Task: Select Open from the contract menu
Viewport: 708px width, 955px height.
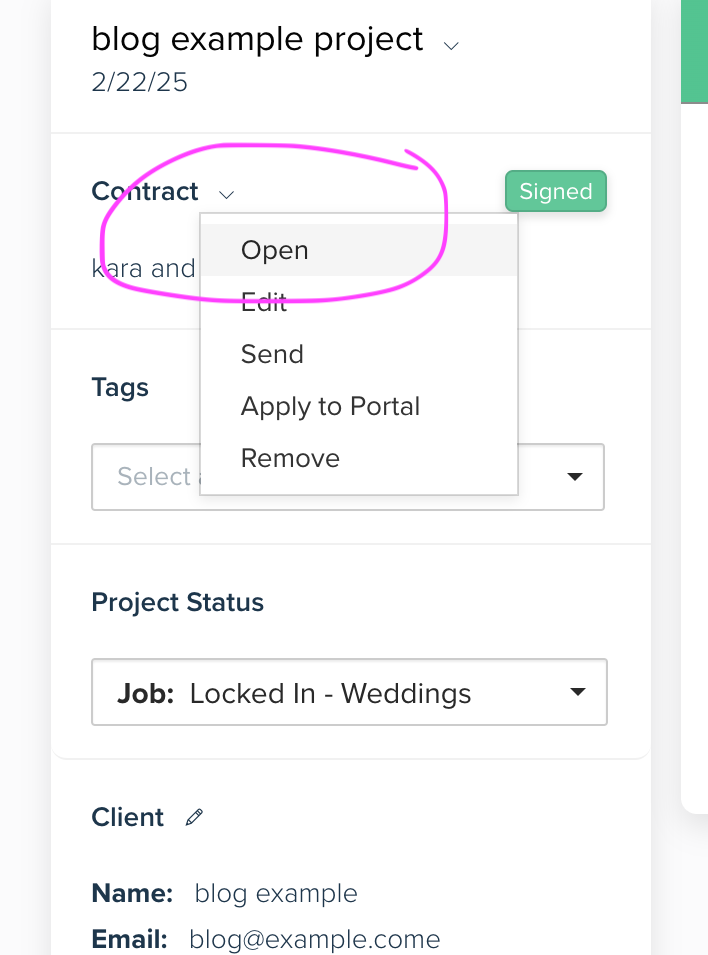Action: (359, 250)
